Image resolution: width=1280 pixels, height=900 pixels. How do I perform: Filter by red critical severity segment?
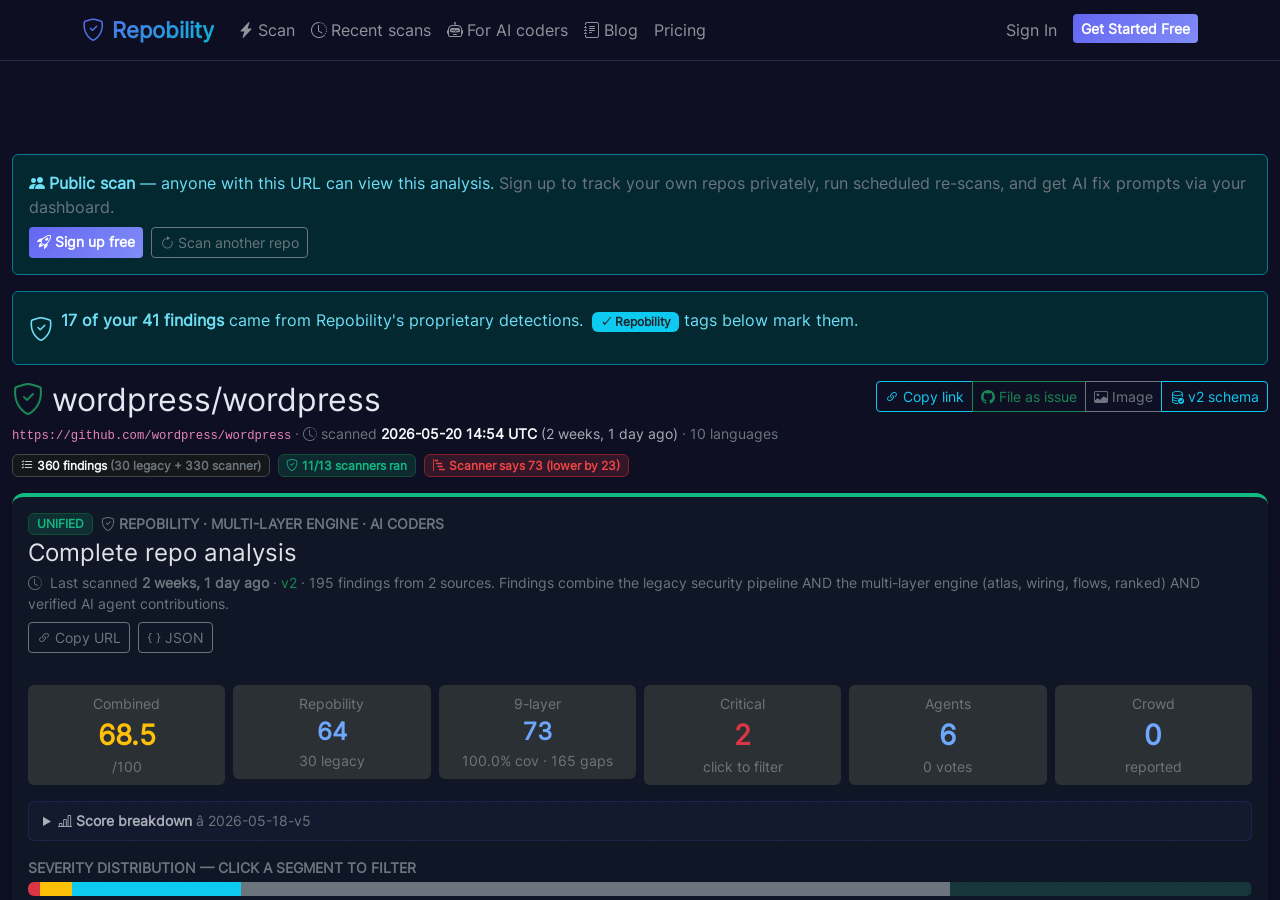(x=34, y=889)
